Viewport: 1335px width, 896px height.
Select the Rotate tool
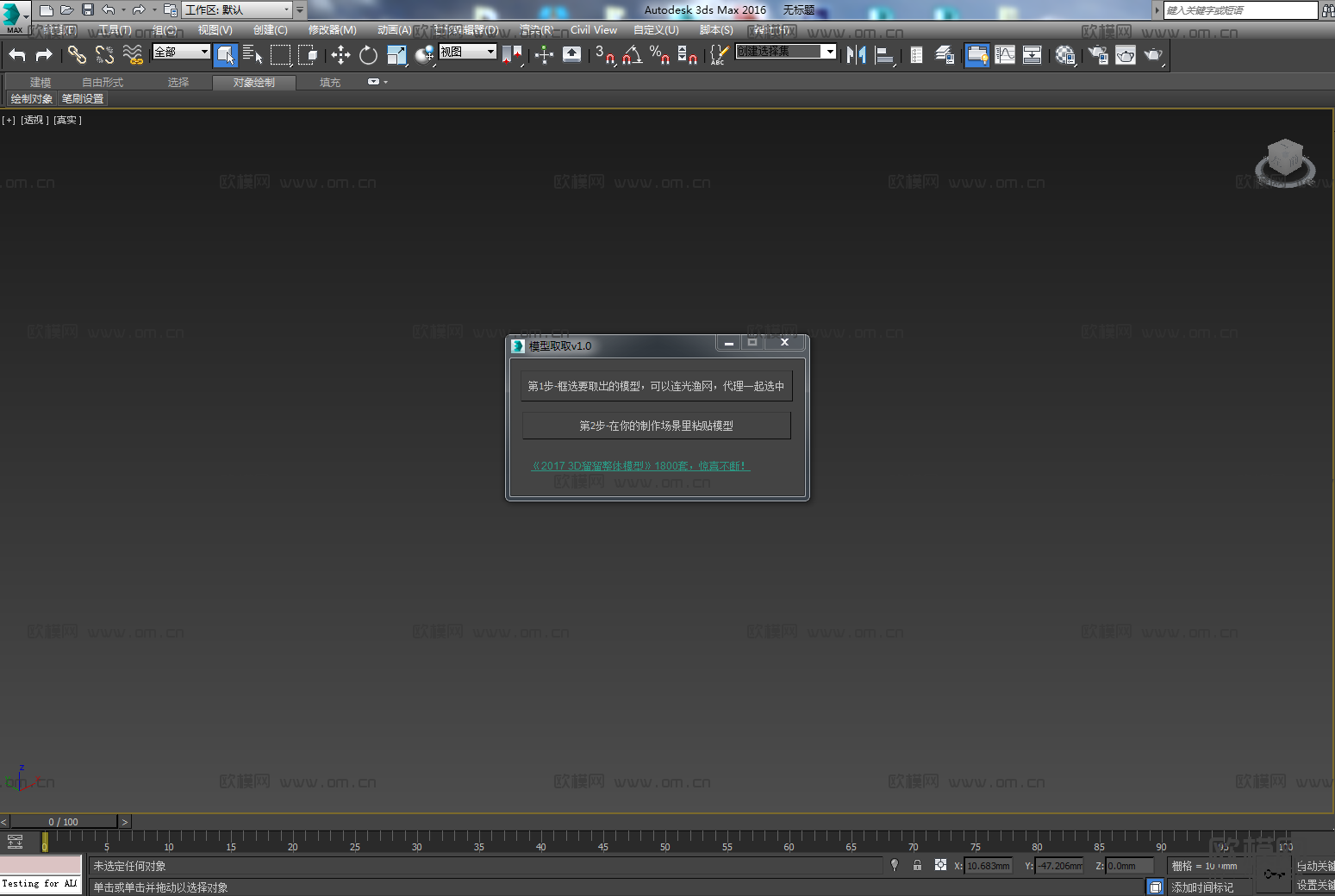[x=368, y=55]
